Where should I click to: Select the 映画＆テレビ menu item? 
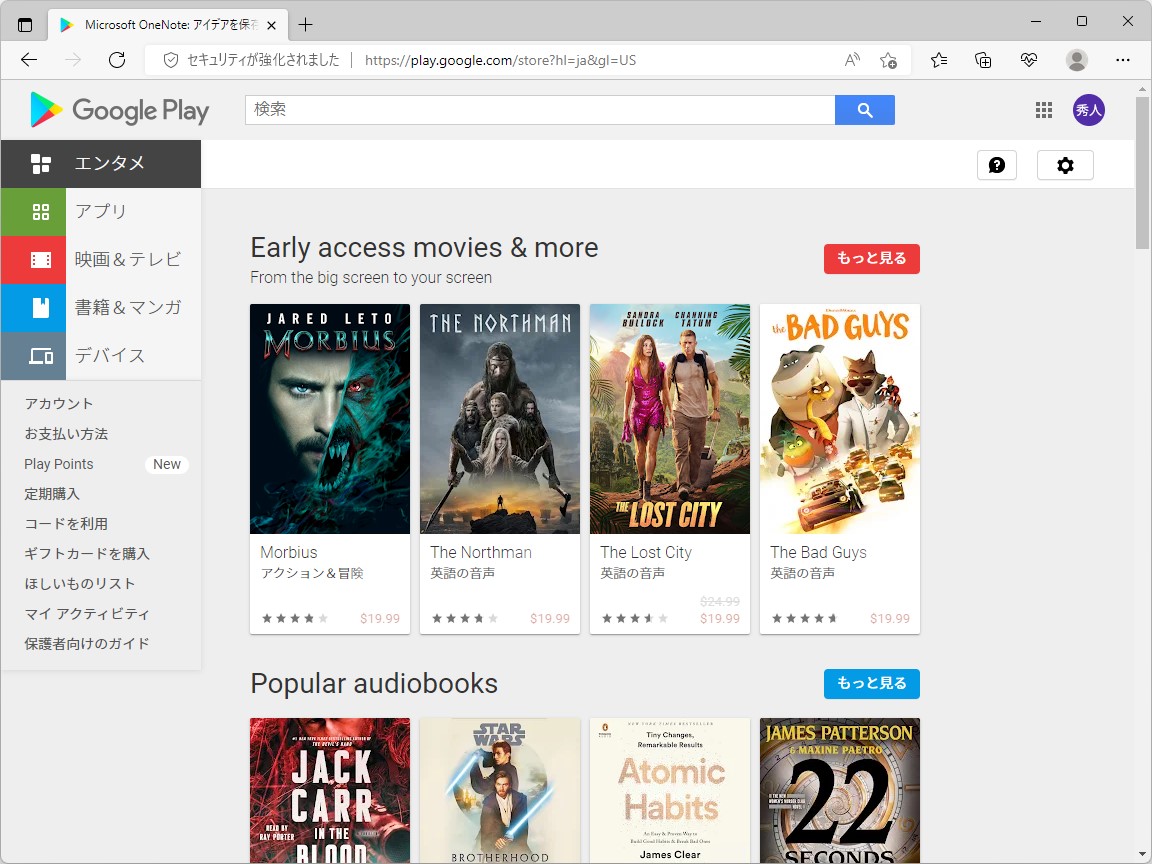(101, 260)
